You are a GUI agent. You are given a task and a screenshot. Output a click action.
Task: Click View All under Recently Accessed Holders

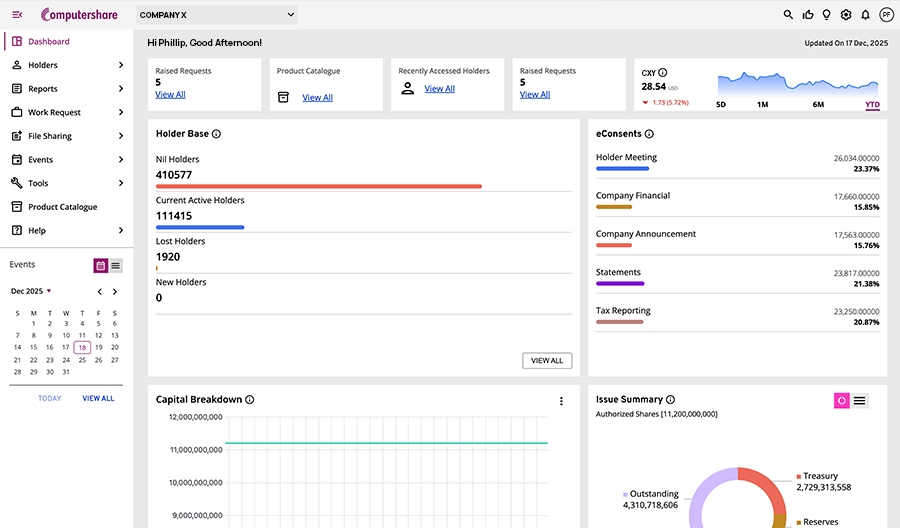(x=439, y=89)
